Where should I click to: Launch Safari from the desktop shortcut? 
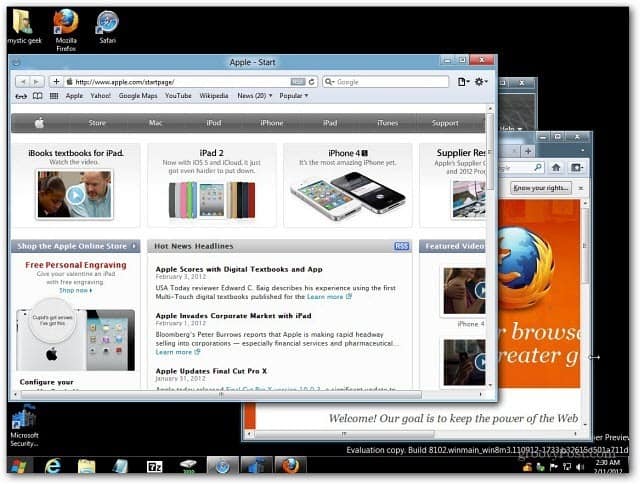(x=107, y=27)
